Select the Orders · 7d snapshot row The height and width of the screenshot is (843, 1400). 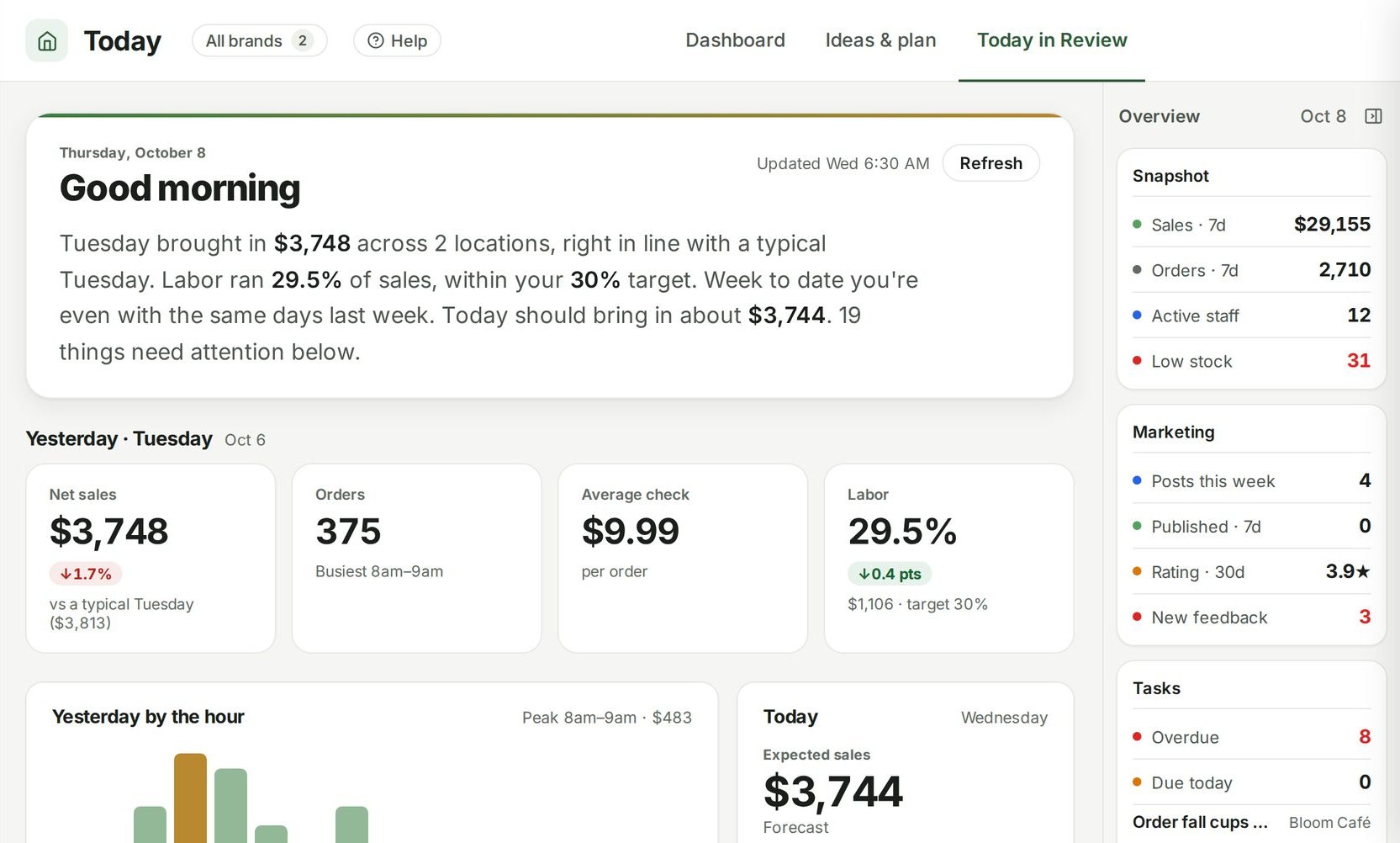coord(1251,270)
